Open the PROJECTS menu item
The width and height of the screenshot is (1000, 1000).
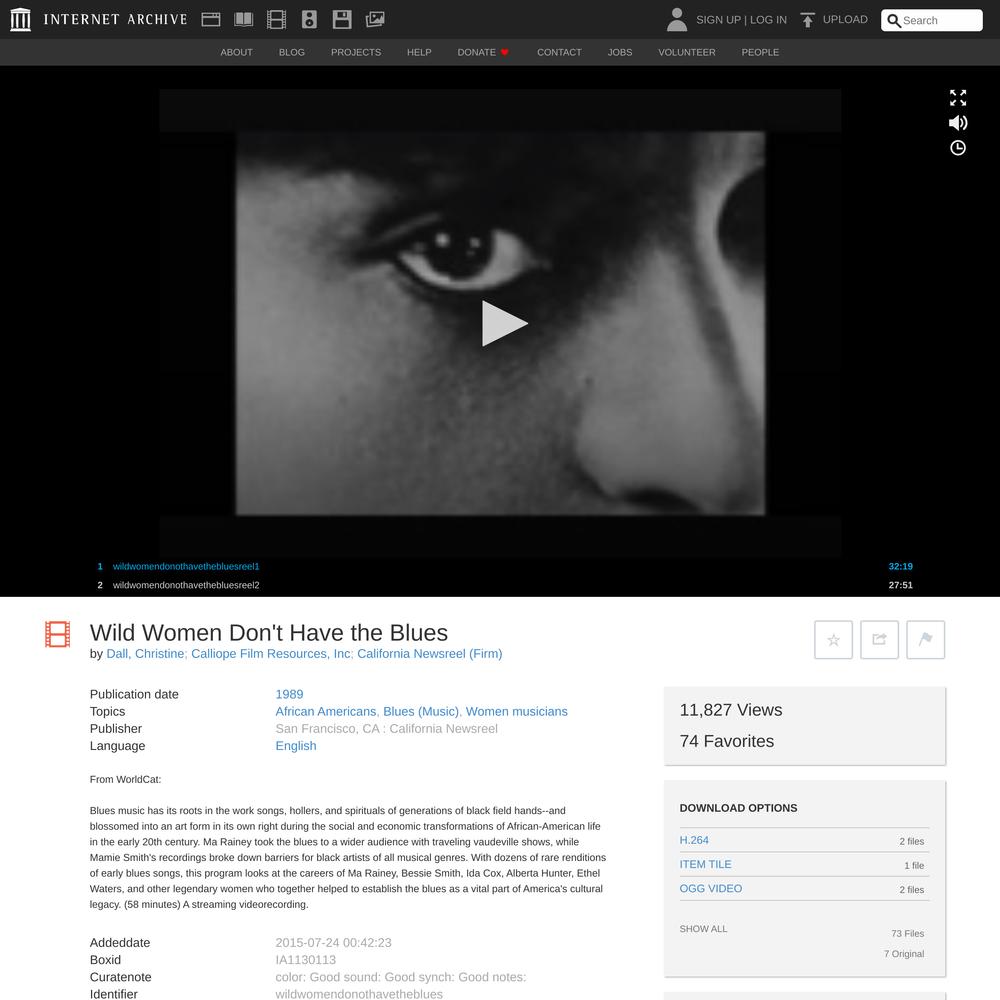click(x=356, y=52)
